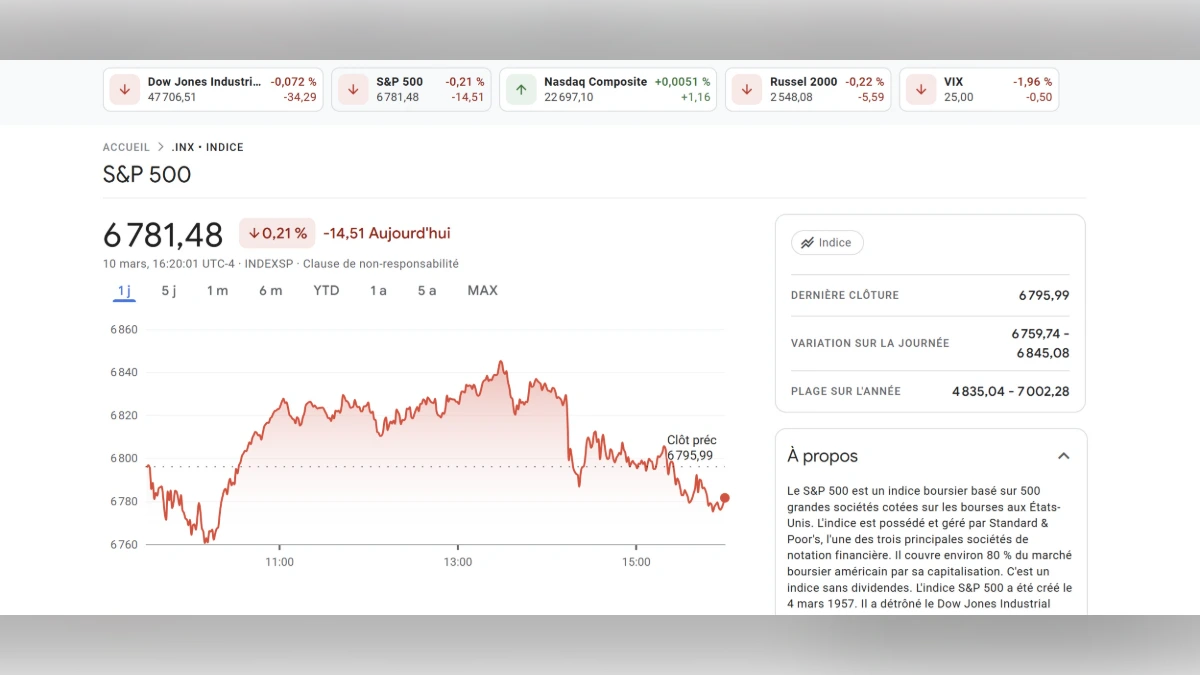Open the Clause de non-responsabilité link

(x=382, y=263)
